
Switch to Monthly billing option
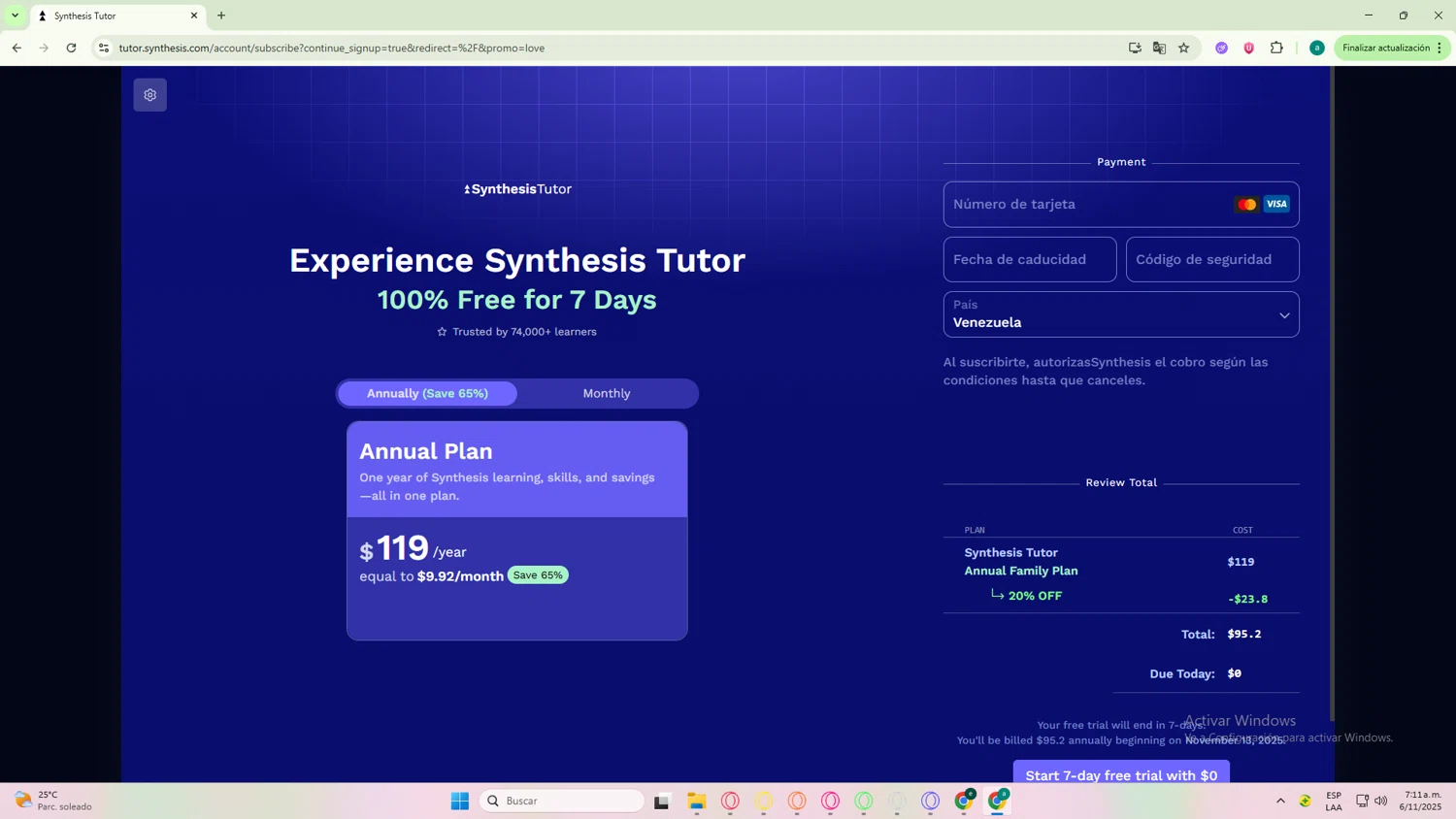pyautogui.click(x=607, y=393)
